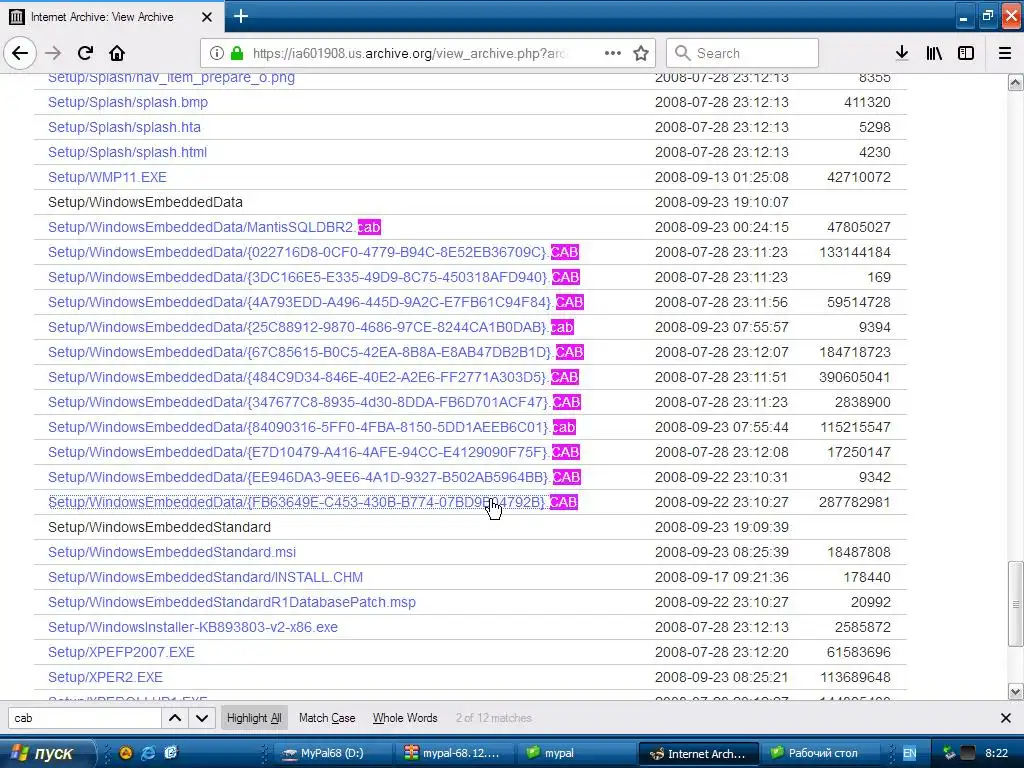Open the {022716D8-0CF0-4779...} CAB link
This screenshot has width=1024, height=768.
(313, 252)
